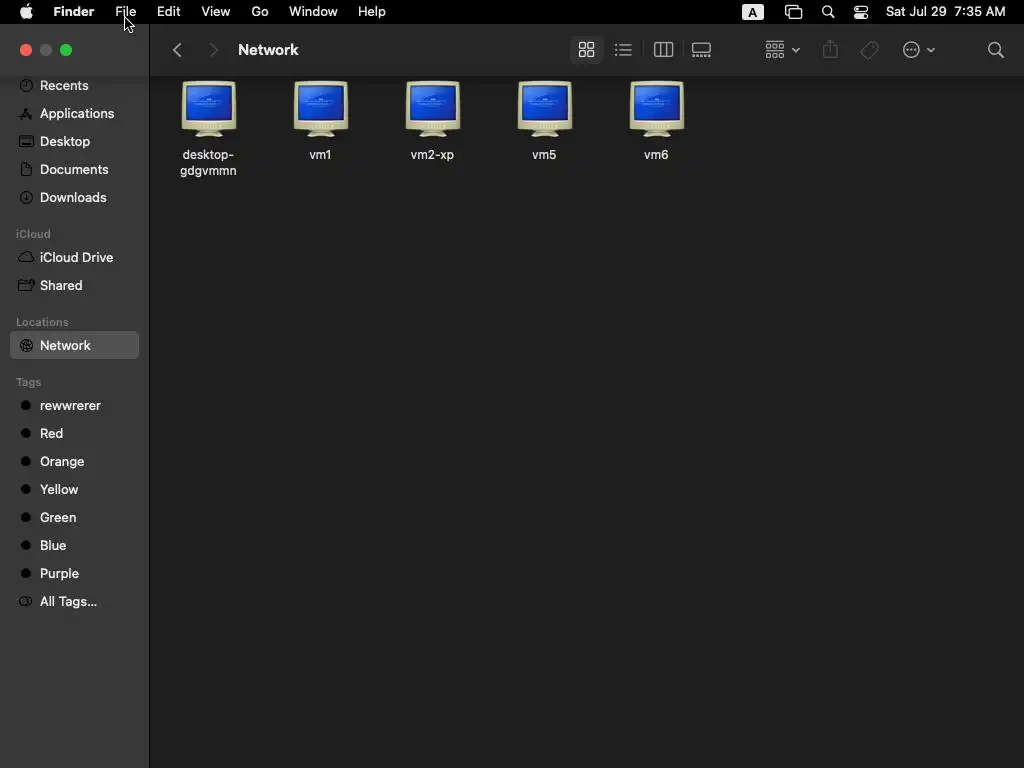Image resolution: width=1024 pixels, height=768 pixels.
Task: Switch to column view
Action: tap(663, 50)
